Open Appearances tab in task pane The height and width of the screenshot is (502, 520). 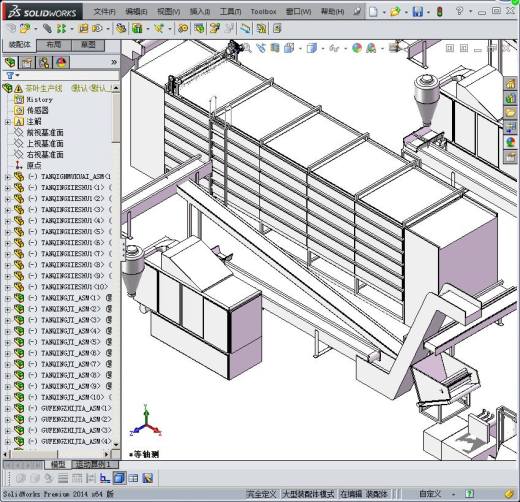click(510, 142)
